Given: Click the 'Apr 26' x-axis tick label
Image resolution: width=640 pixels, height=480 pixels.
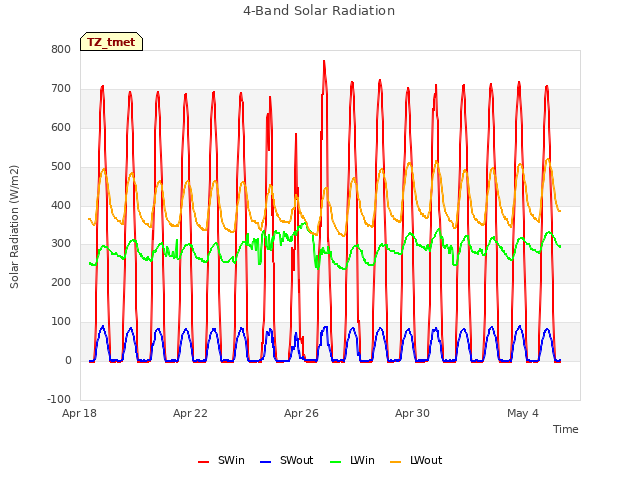Looking at the screenshot, I should [x=301, y=413].
